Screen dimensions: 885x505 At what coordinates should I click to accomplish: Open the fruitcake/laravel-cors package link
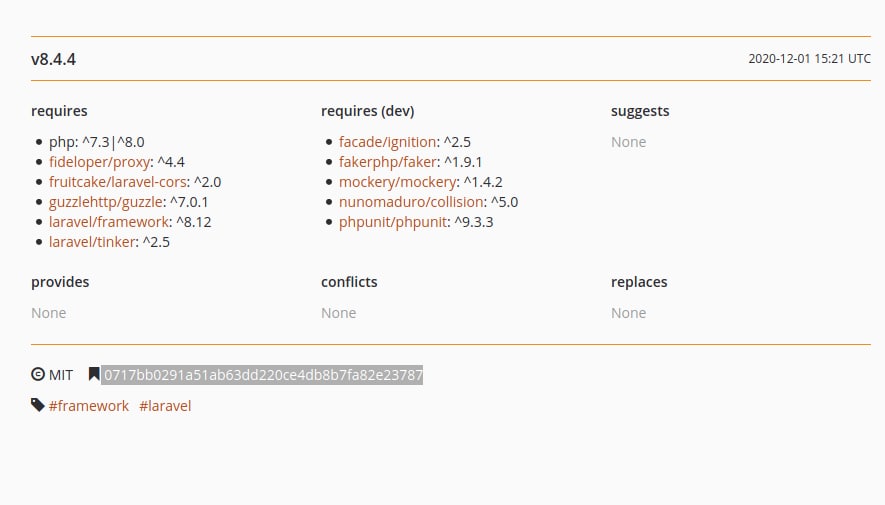[118, 182]
